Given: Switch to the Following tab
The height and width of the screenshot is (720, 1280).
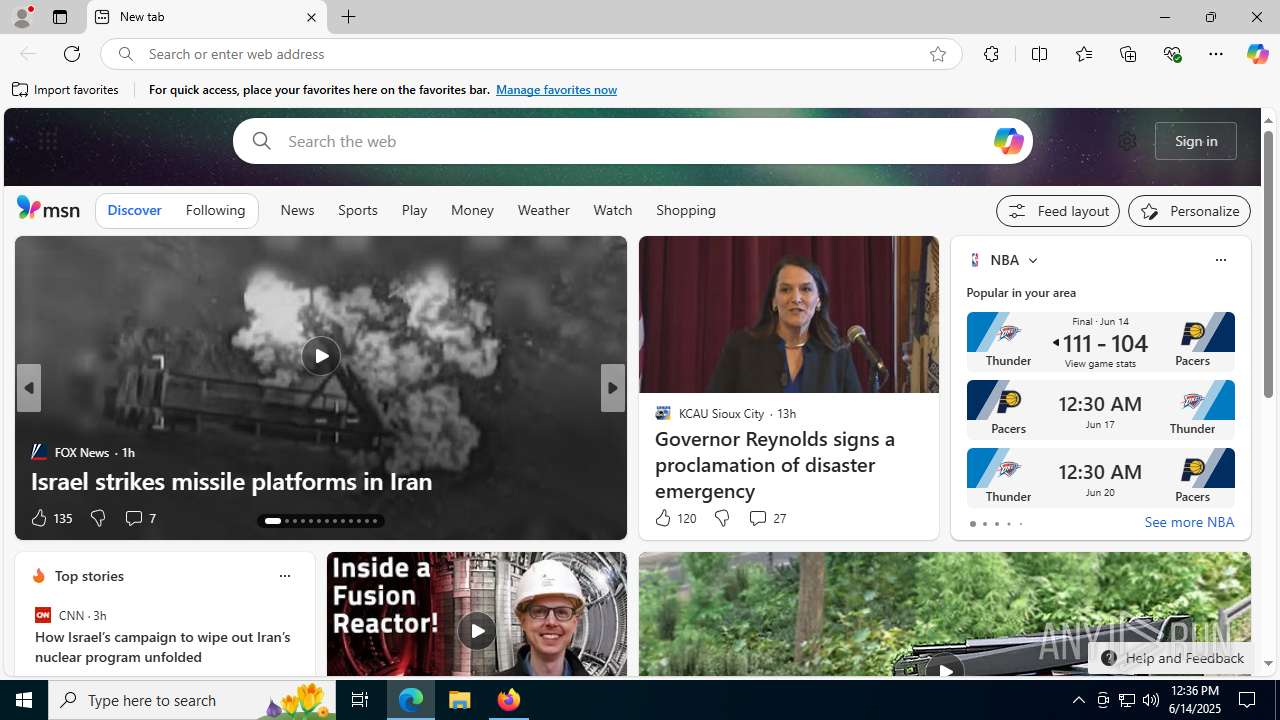Looking at the screenshot, I should [x=215, y=211].
